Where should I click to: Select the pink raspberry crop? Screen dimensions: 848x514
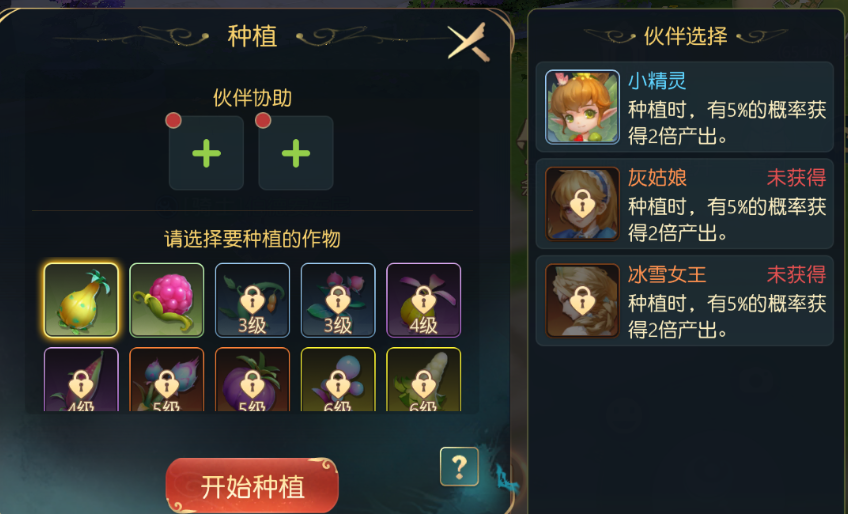click(x=167, y=300)
